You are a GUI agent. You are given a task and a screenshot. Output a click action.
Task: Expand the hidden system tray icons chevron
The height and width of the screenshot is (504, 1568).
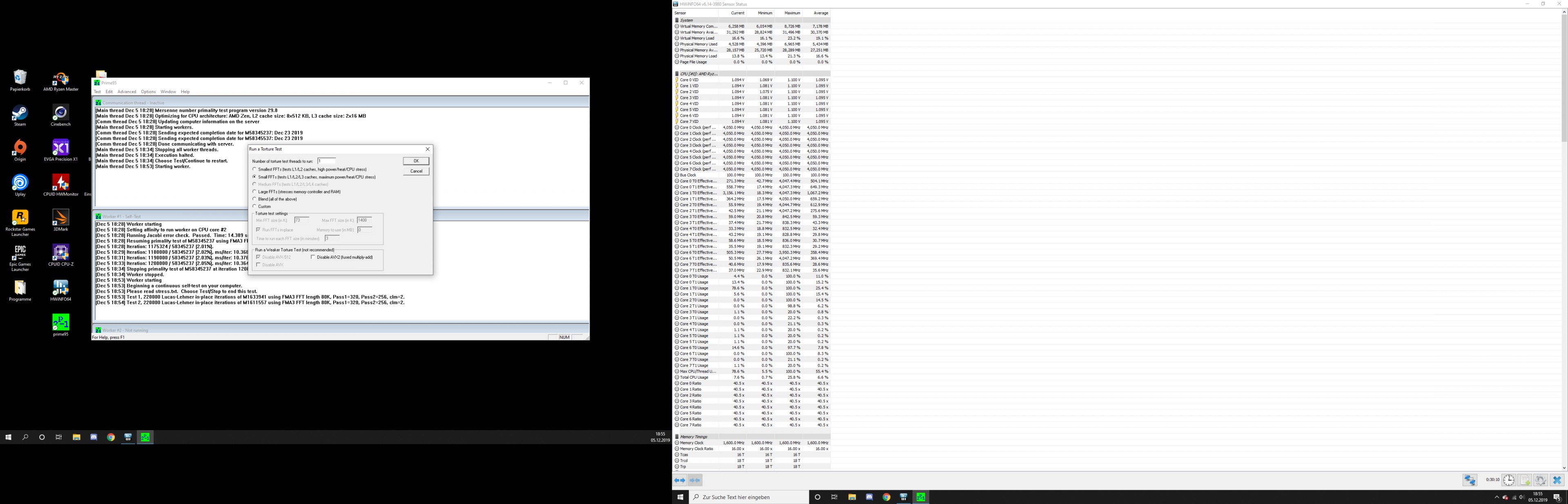pos(1497,497)
